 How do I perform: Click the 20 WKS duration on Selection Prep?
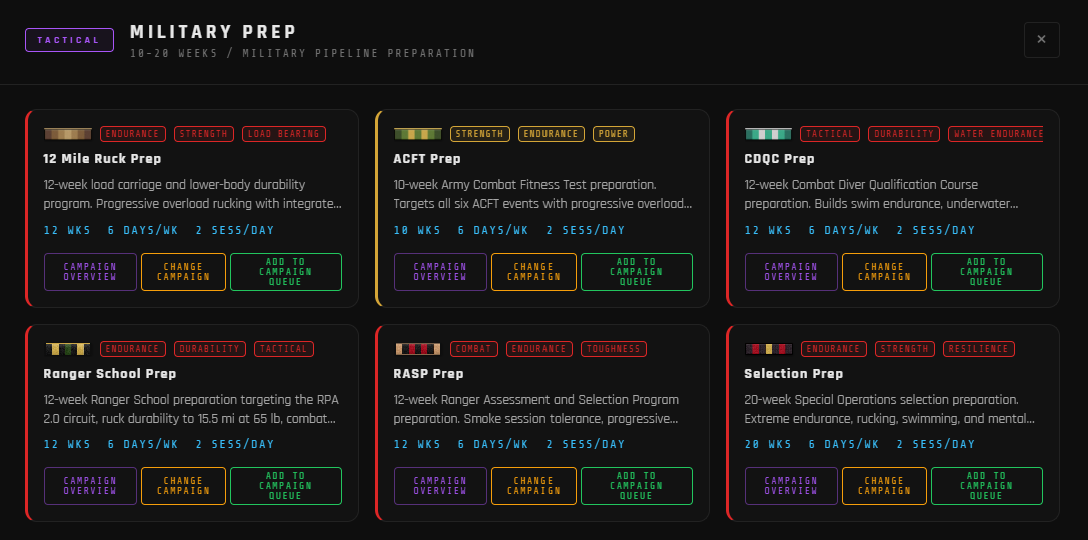coord(768,444)
